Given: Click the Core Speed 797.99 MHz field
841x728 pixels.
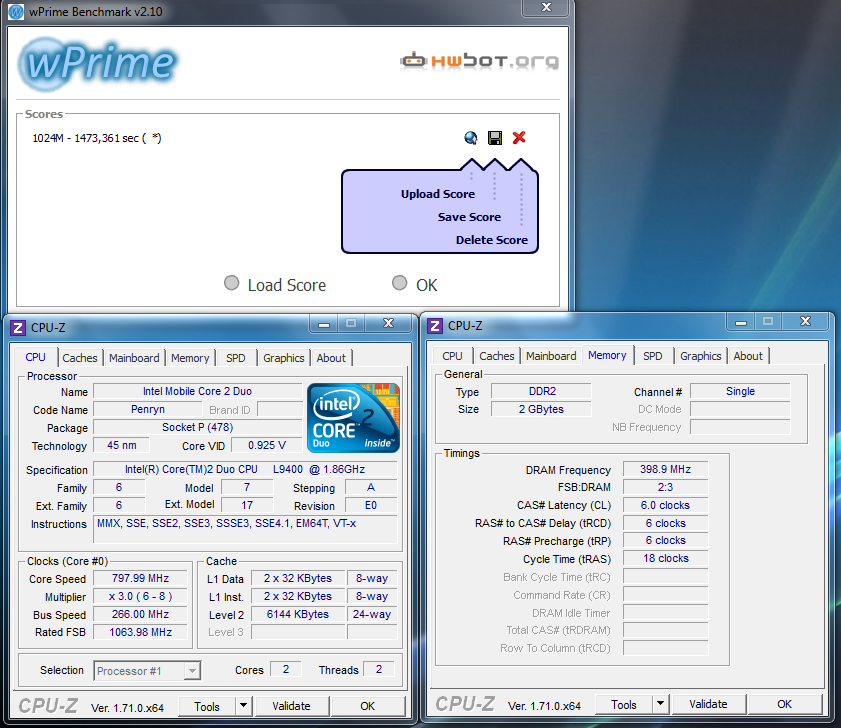Looking at the screenshot, I should [x=141, y=578].
